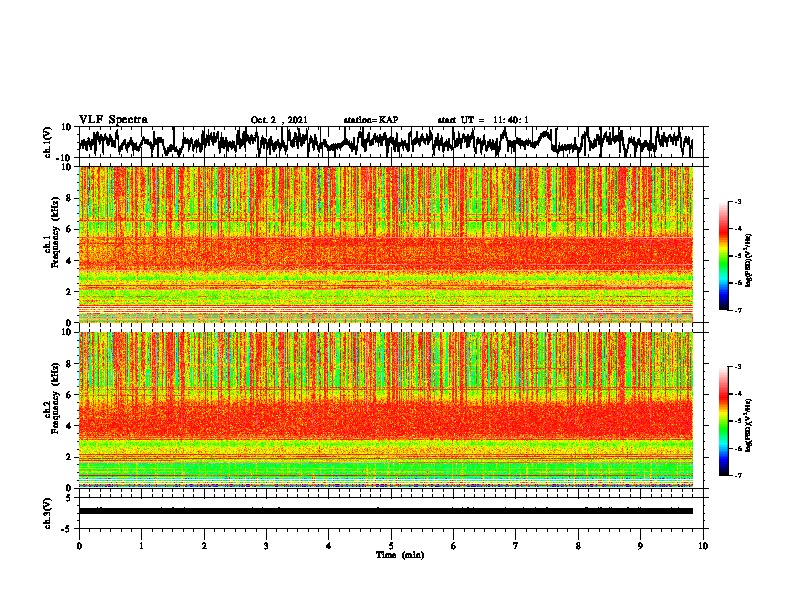Click the ch.1 'Frequency (kHz)' axis label
The image size is (792, 612).
pyautogui.click(x=55, y=234)
